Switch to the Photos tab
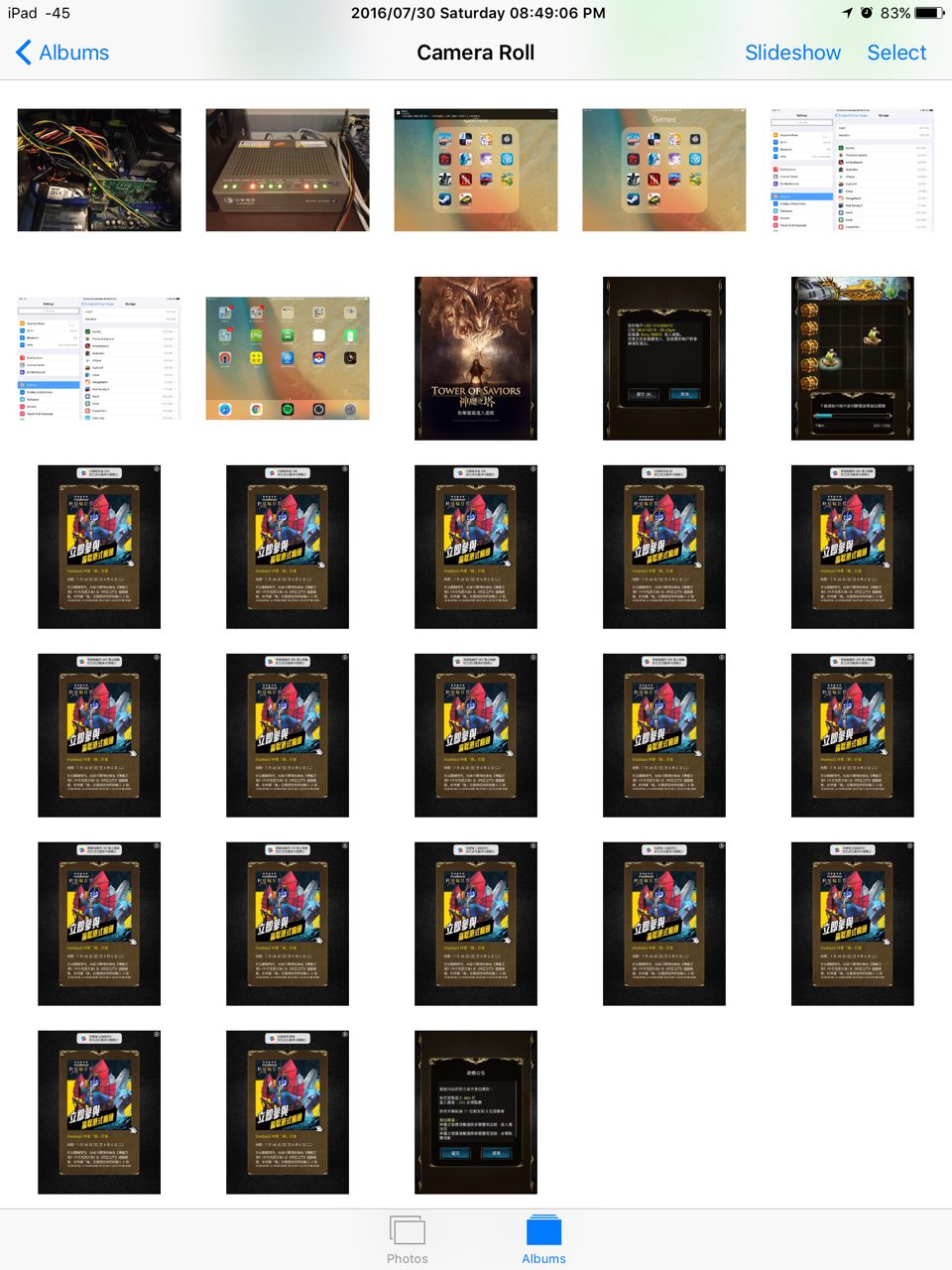The width and height of the screenshot is (952, 1270). point(408,1239)
